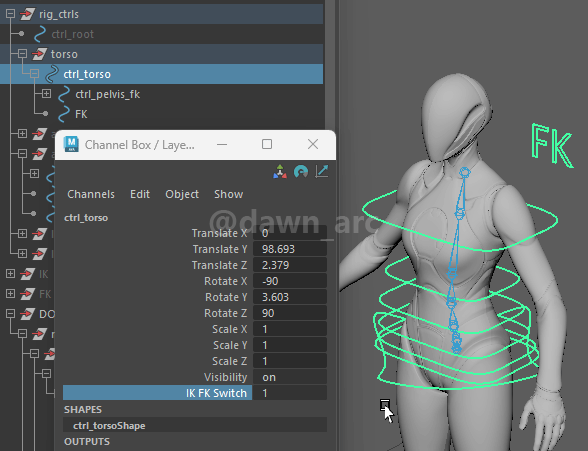This screenshot has width=588, height=451.
Task: Click Translate Z value 2.379
Action: [x=290, y=265]
